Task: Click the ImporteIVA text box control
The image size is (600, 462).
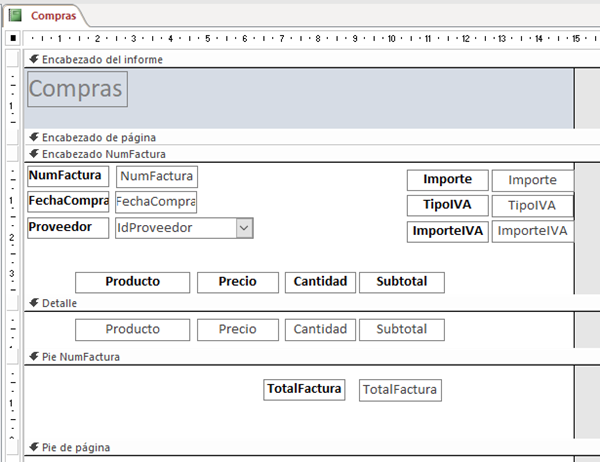Action: 532,231
